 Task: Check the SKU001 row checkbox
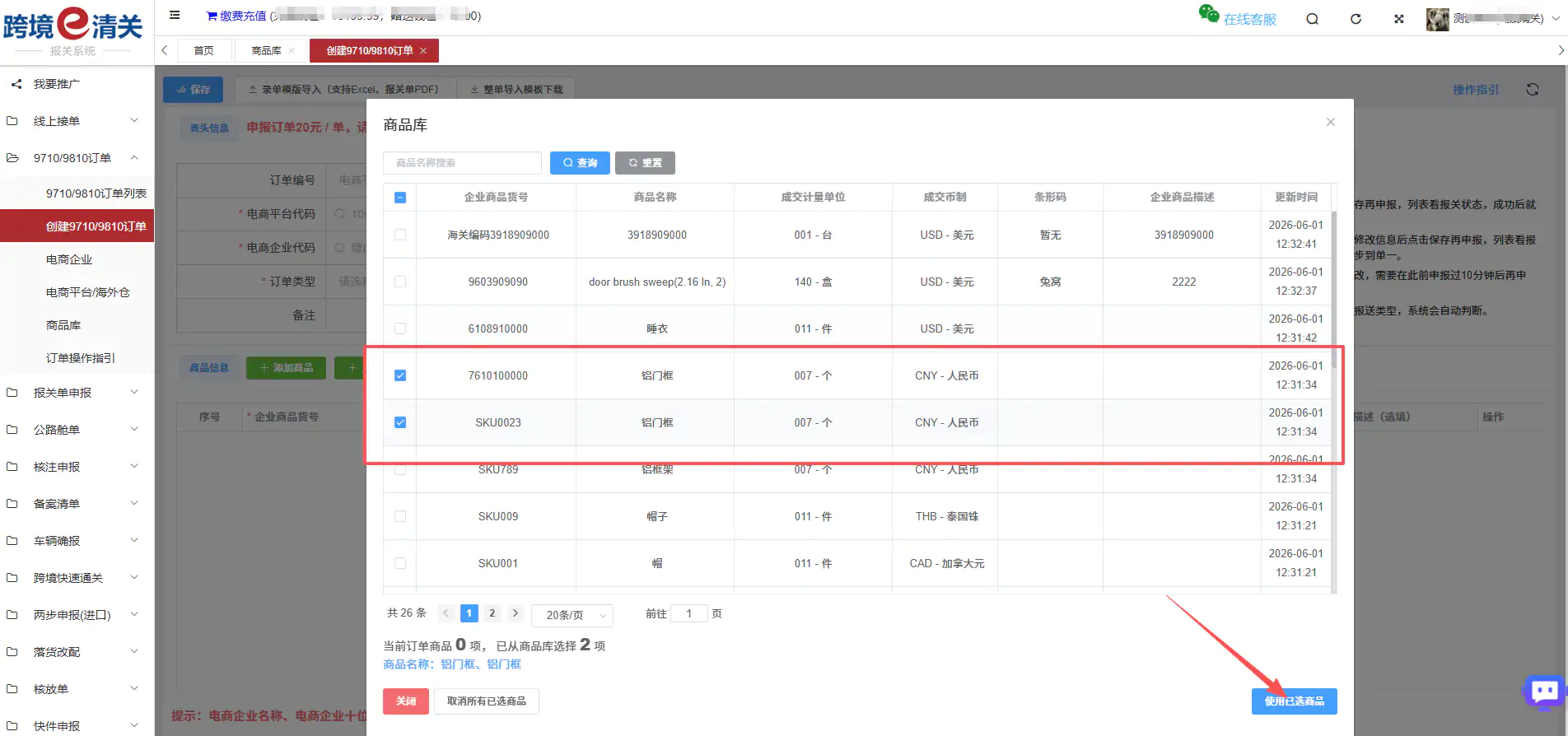click(x=400, y=563)
